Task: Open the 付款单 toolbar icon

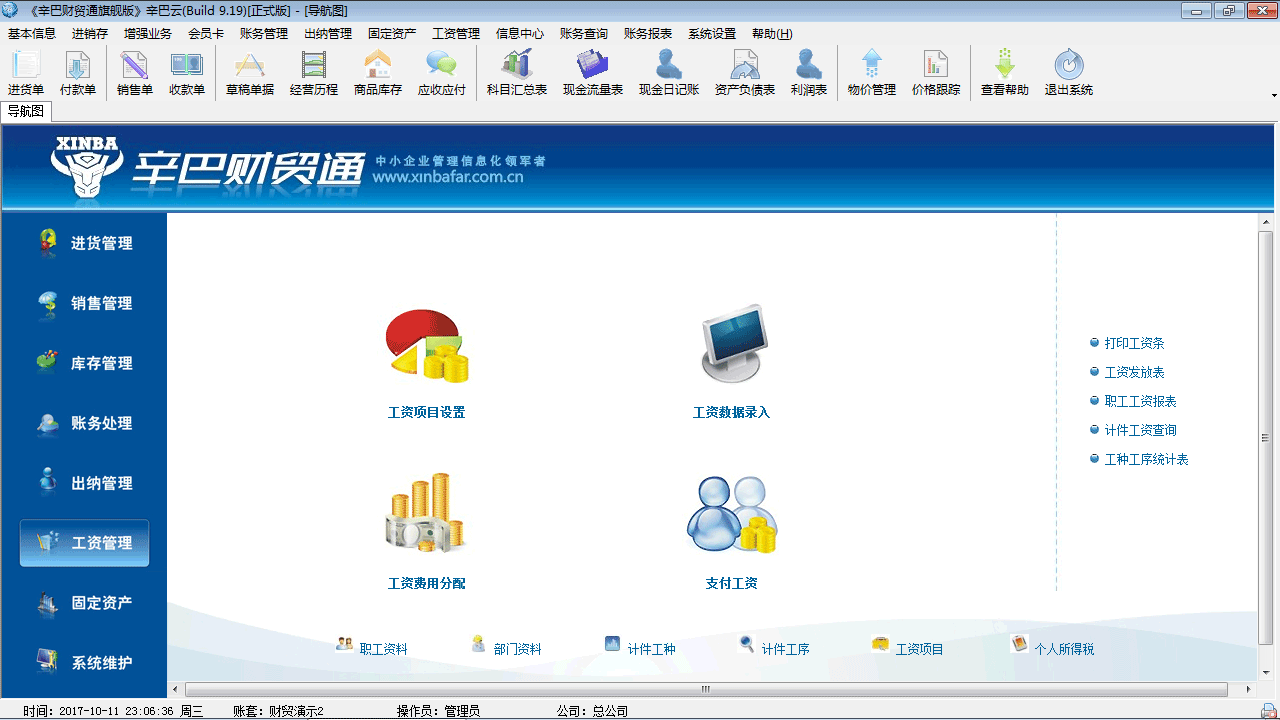Action: (78, 73)
